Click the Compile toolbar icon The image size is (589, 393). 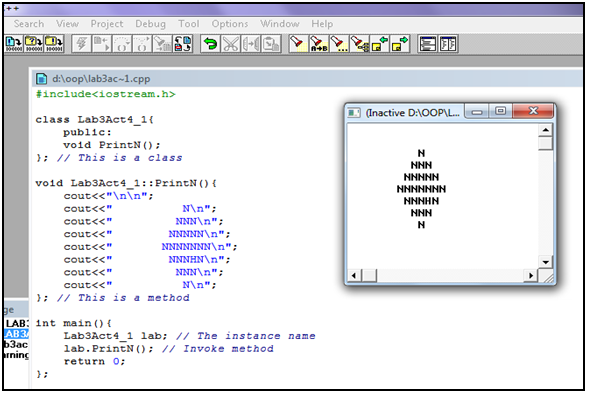[14, 44]
